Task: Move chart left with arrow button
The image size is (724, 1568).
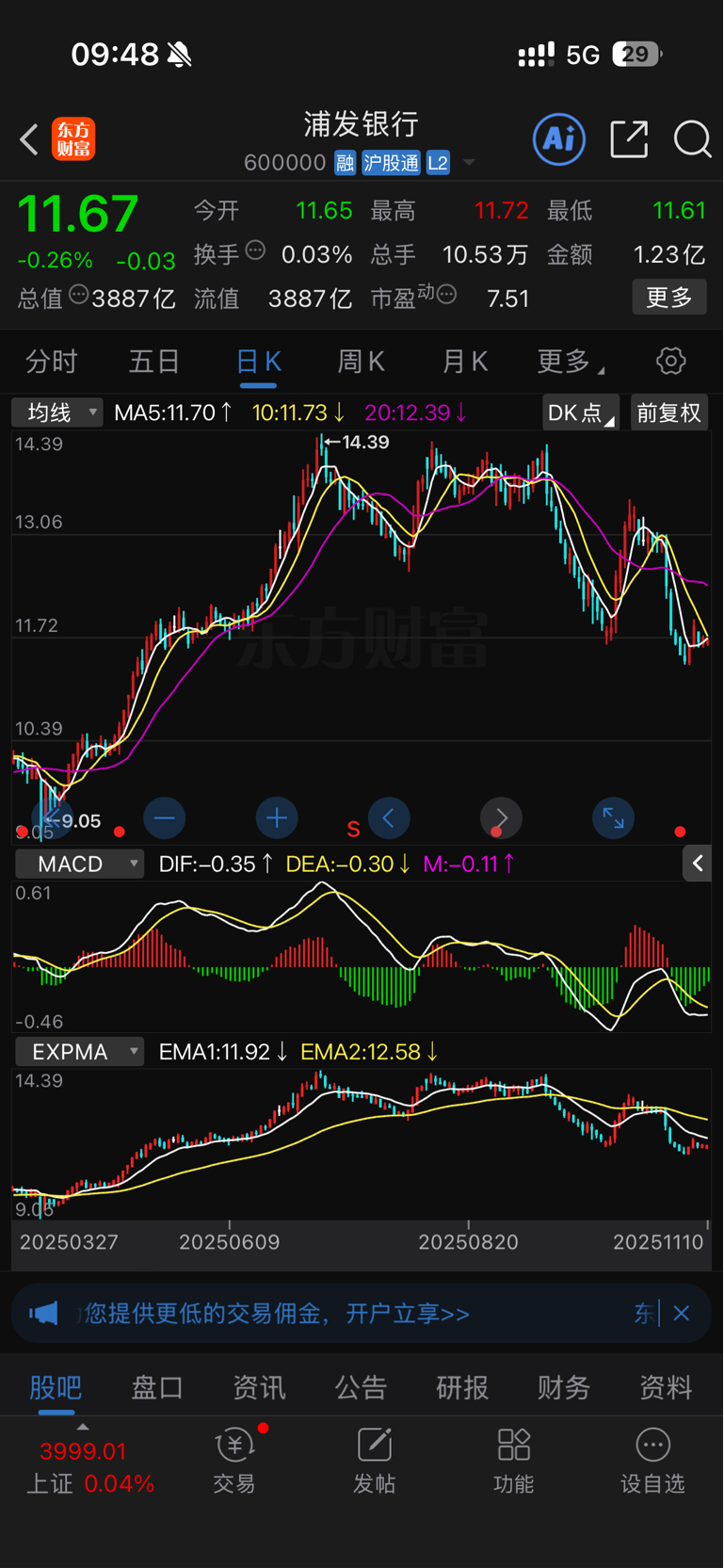Action: [x=389, y=818]
